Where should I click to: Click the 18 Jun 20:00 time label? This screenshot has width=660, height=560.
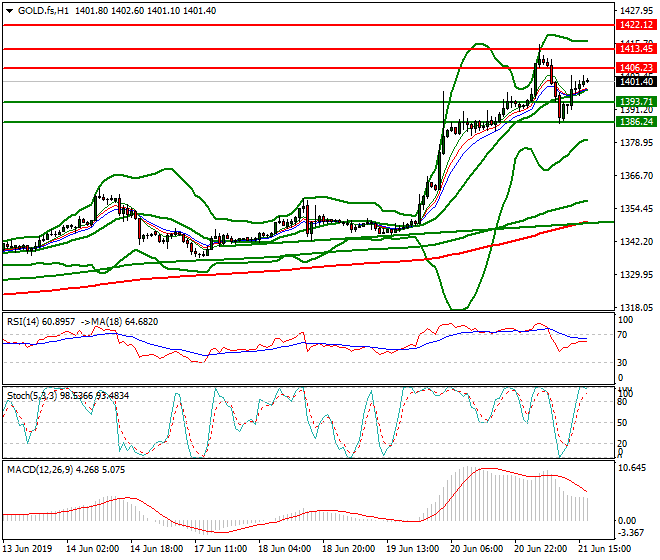pyautogui.click(x=349, y=549)
